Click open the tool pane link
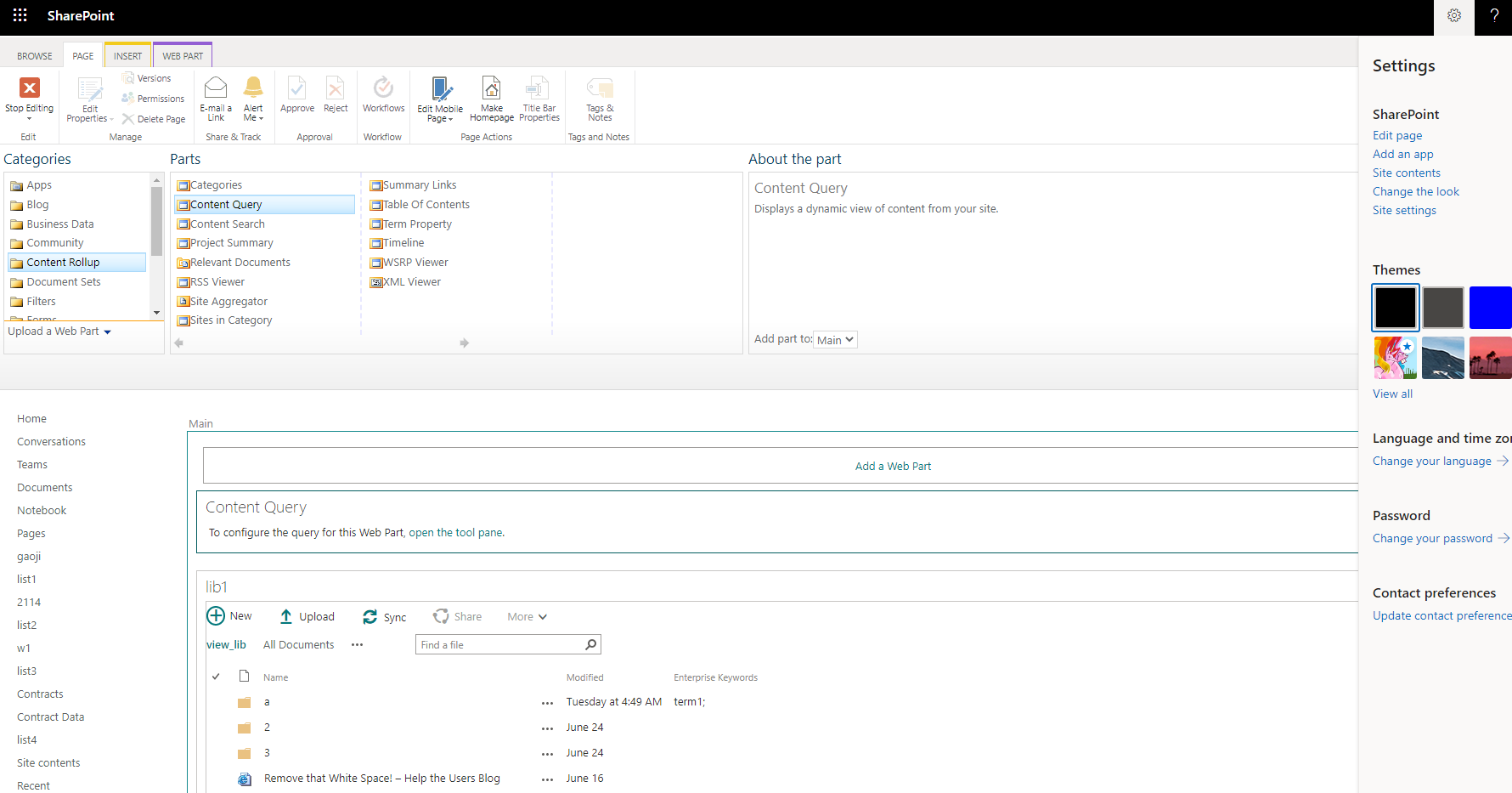The height and width of the screenshot is (793, 1512). click(x=455, y=533)
